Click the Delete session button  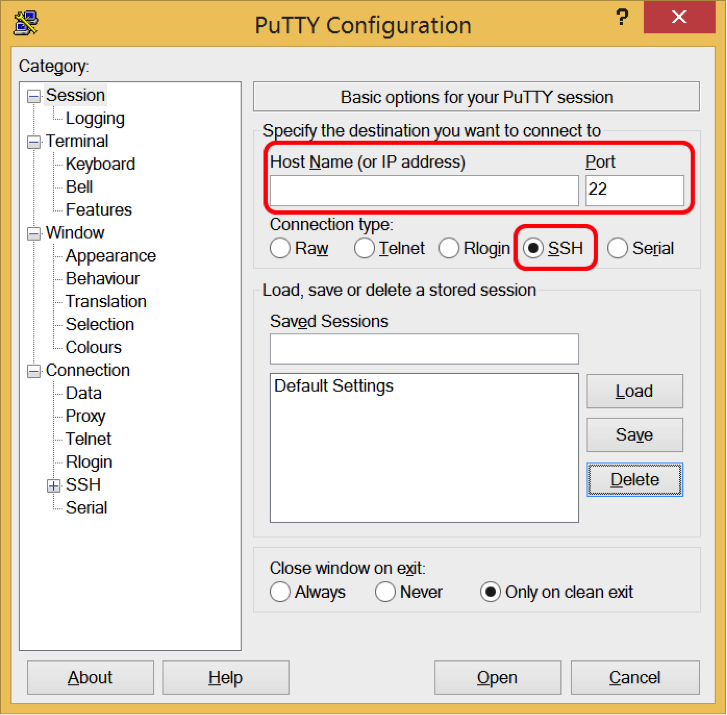coord(634,479)
